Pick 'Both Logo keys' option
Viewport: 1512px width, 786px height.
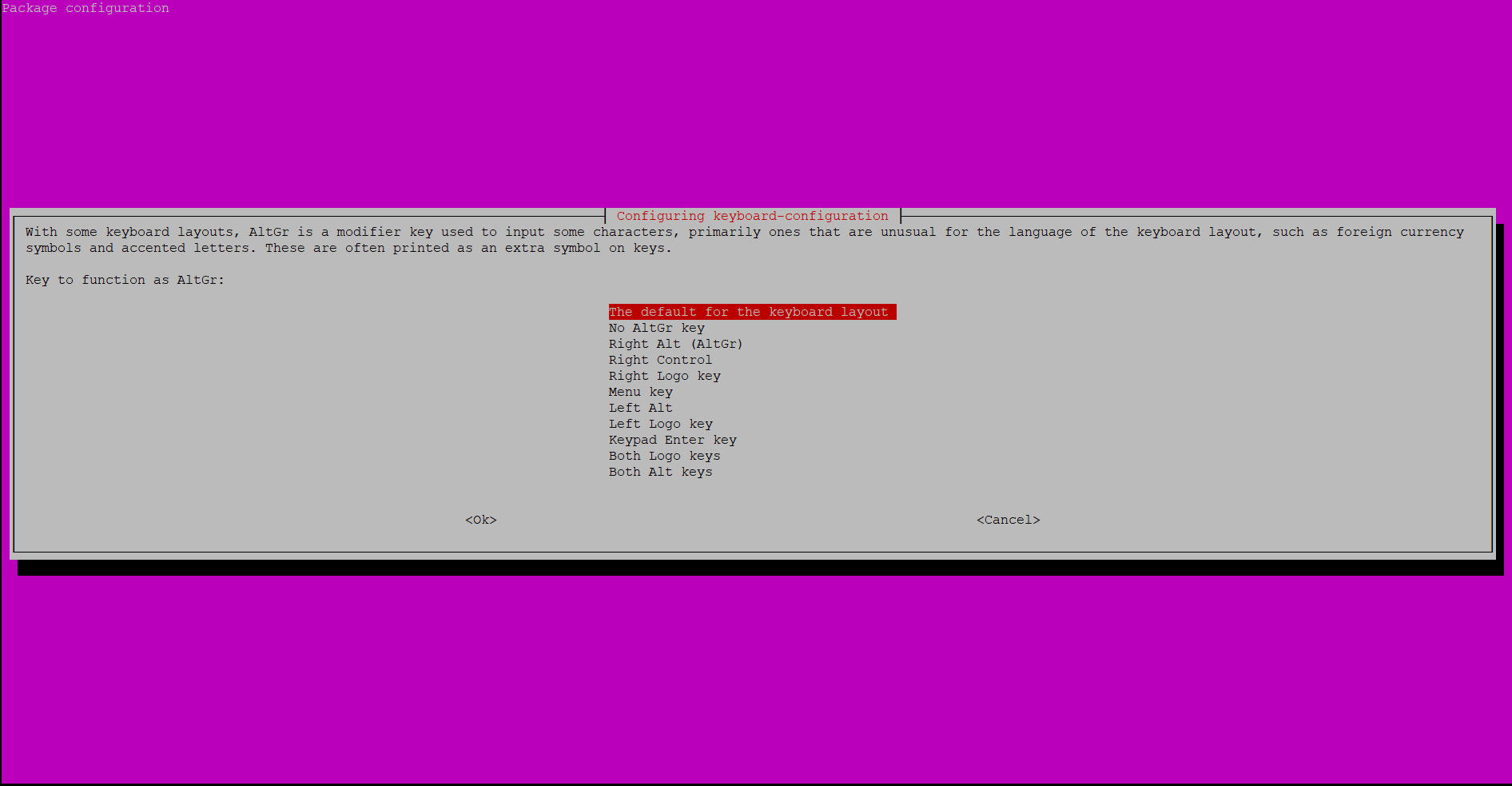(x=665, y=456)
